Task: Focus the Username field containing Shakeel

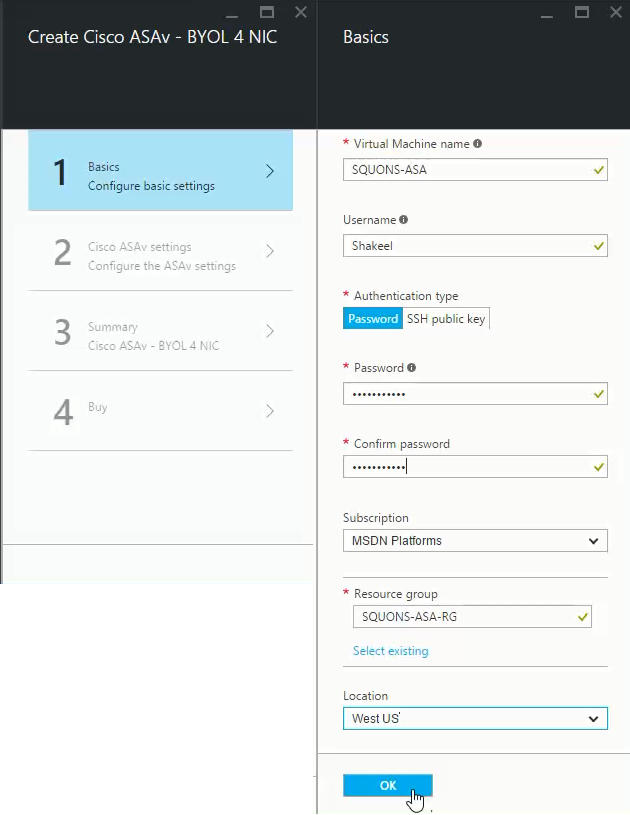Action: [x=475, y=245]
